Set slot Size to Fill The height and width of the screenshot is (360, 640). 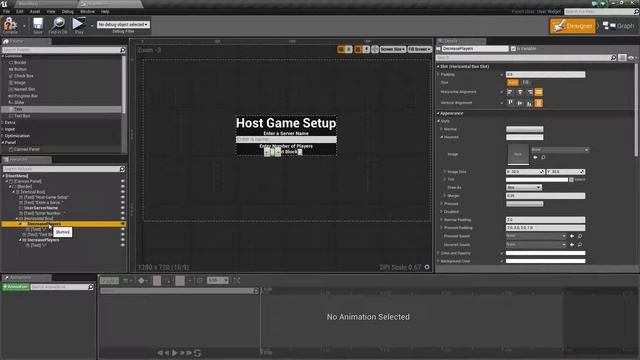click(x=525, y=82)
